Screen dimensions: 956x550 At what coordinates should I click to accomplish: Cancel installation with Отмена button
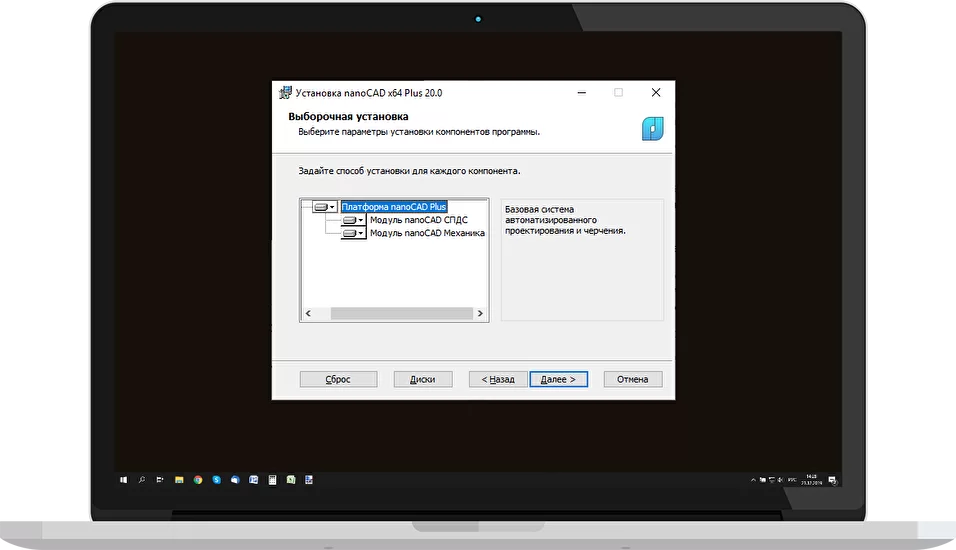click(x=633, y=379)
